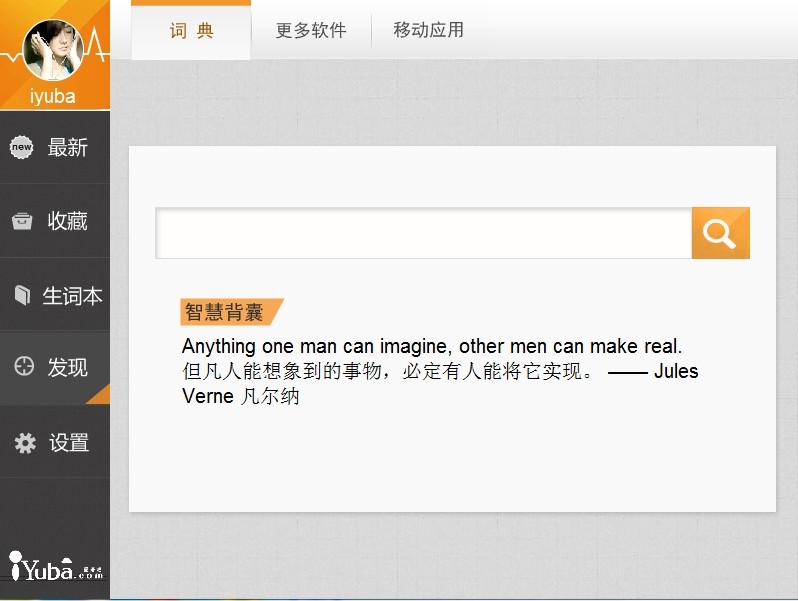
Task: Click the book icon beside 生词本
Action: (x=22, y=295)
